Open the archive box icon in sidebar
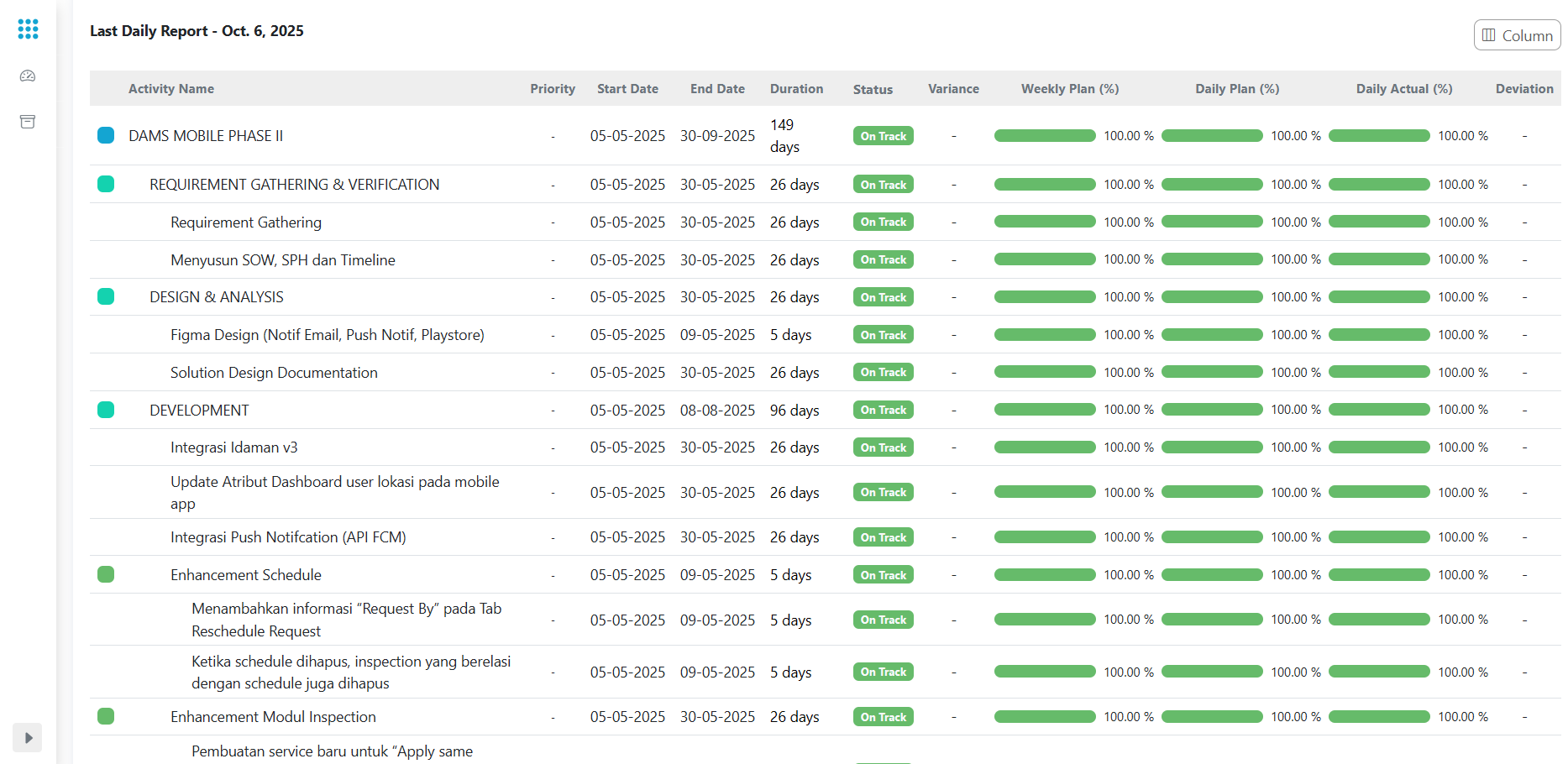 click(x=28, y=122)
